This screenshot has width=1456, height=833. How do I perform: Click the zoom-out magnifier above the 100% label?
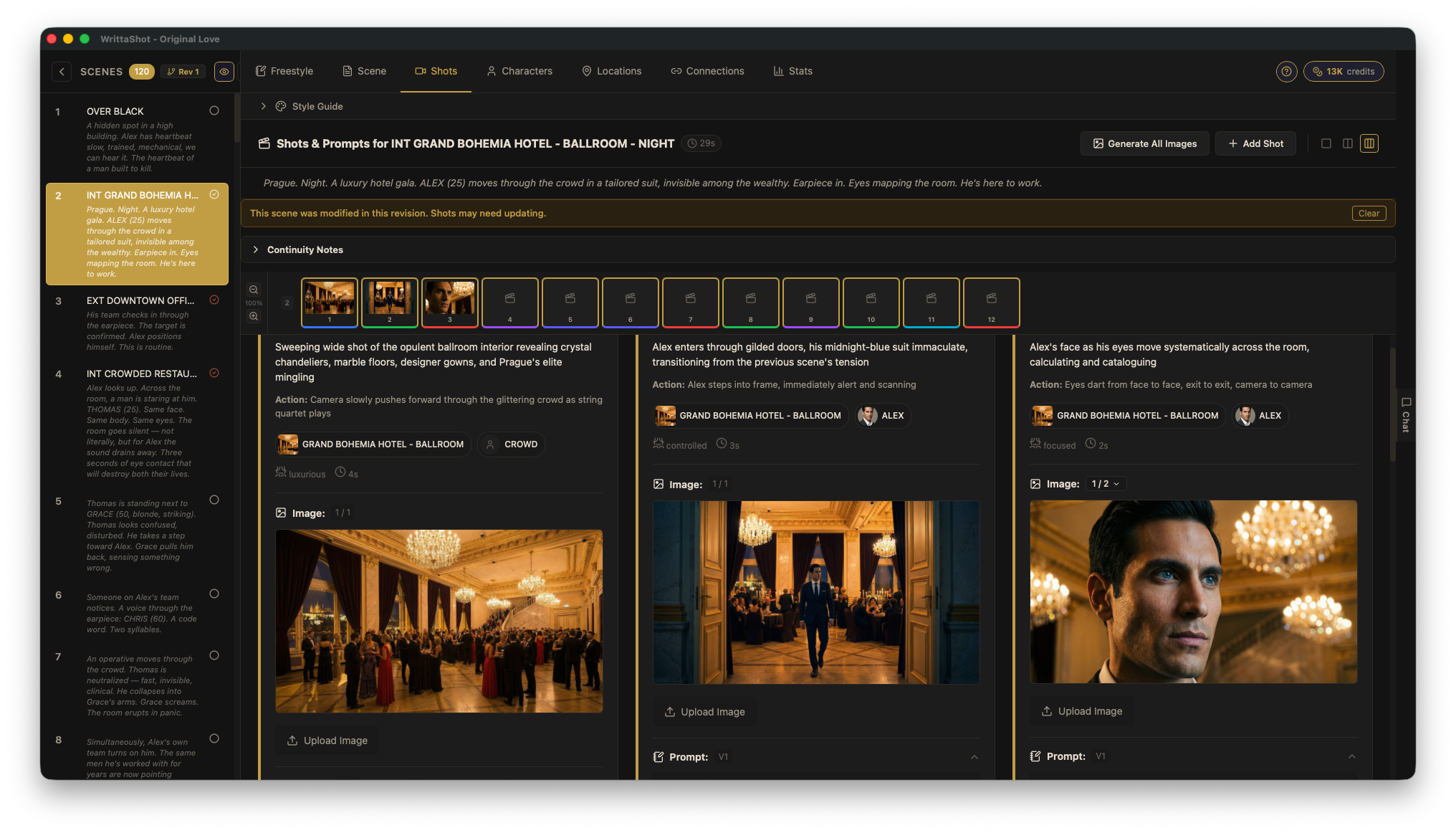[x=254, y=290]
